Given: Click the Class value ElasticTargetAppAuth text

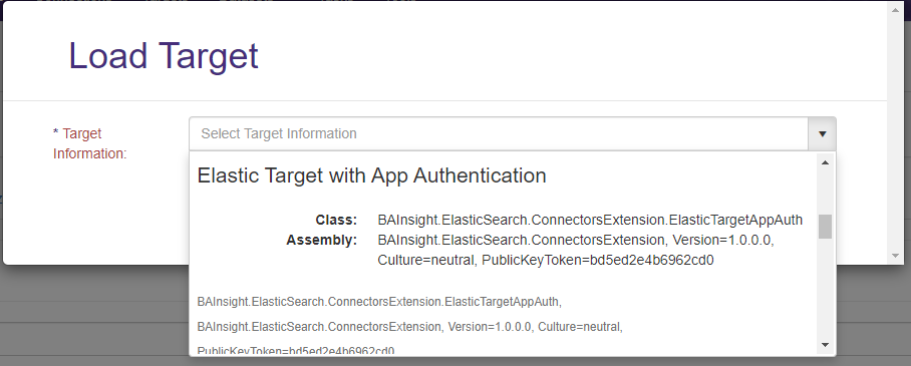Looking at the screenshot, I should [x=590, y=220].
